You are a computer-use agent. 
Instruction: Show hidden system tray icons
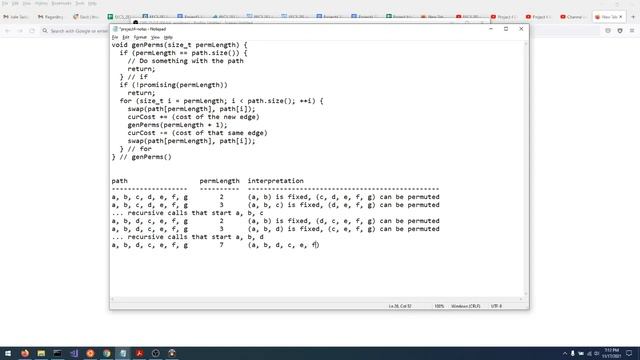click(x=565, y=353)
